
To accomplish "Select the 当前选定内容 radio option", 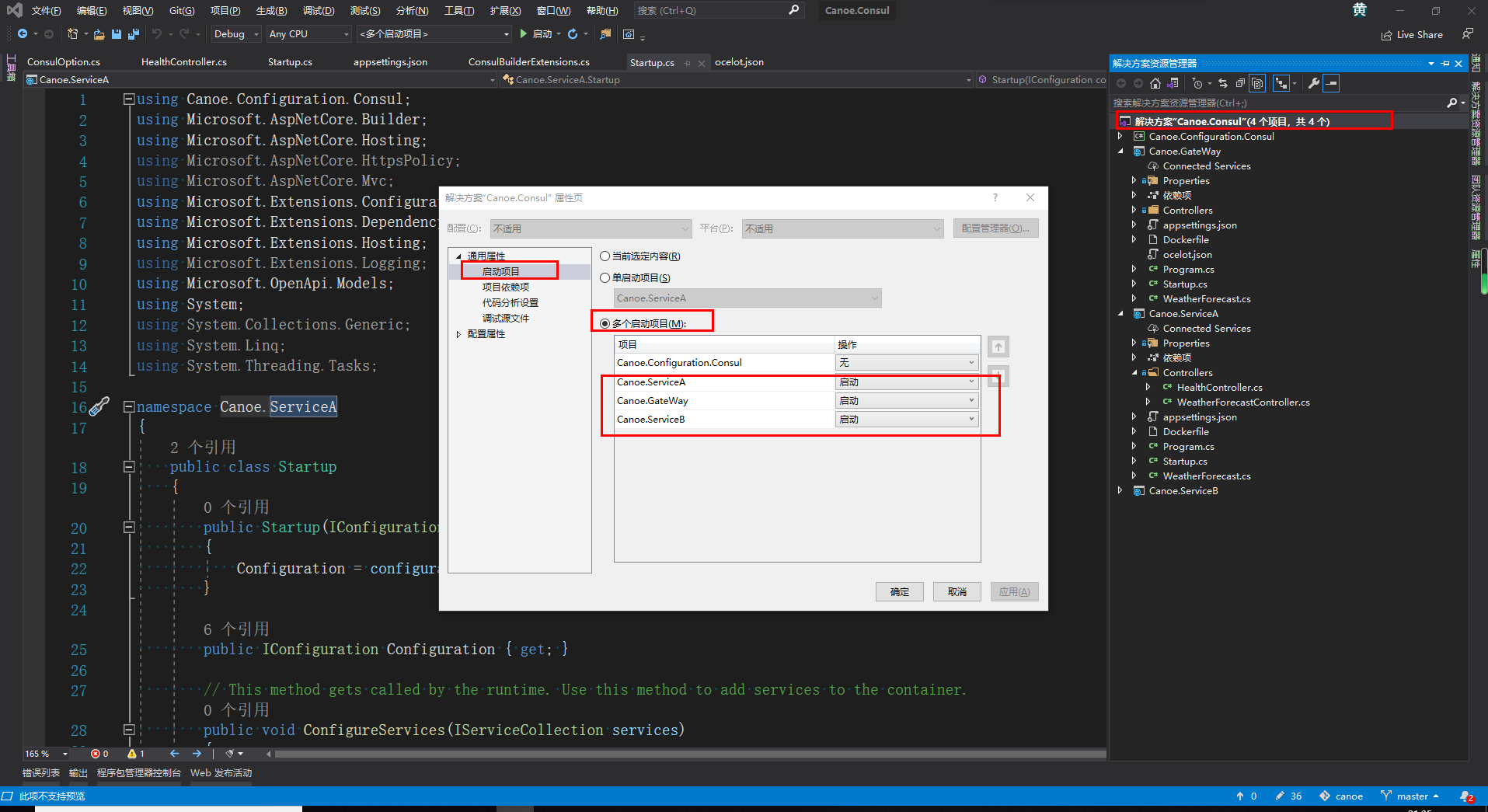I will tap(605, 256).
